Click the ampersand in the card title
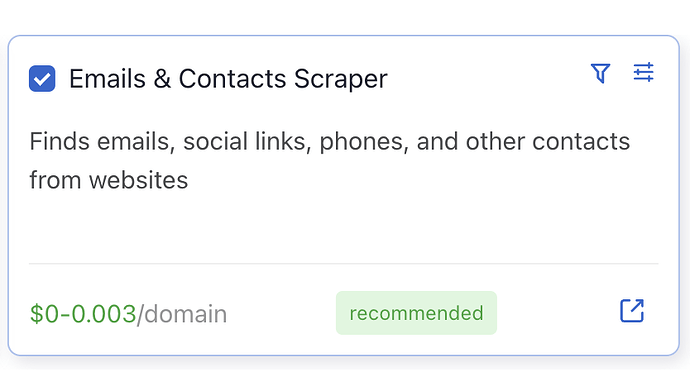The image size is (690, 372). pyautogui.click(x=162, y=79)
